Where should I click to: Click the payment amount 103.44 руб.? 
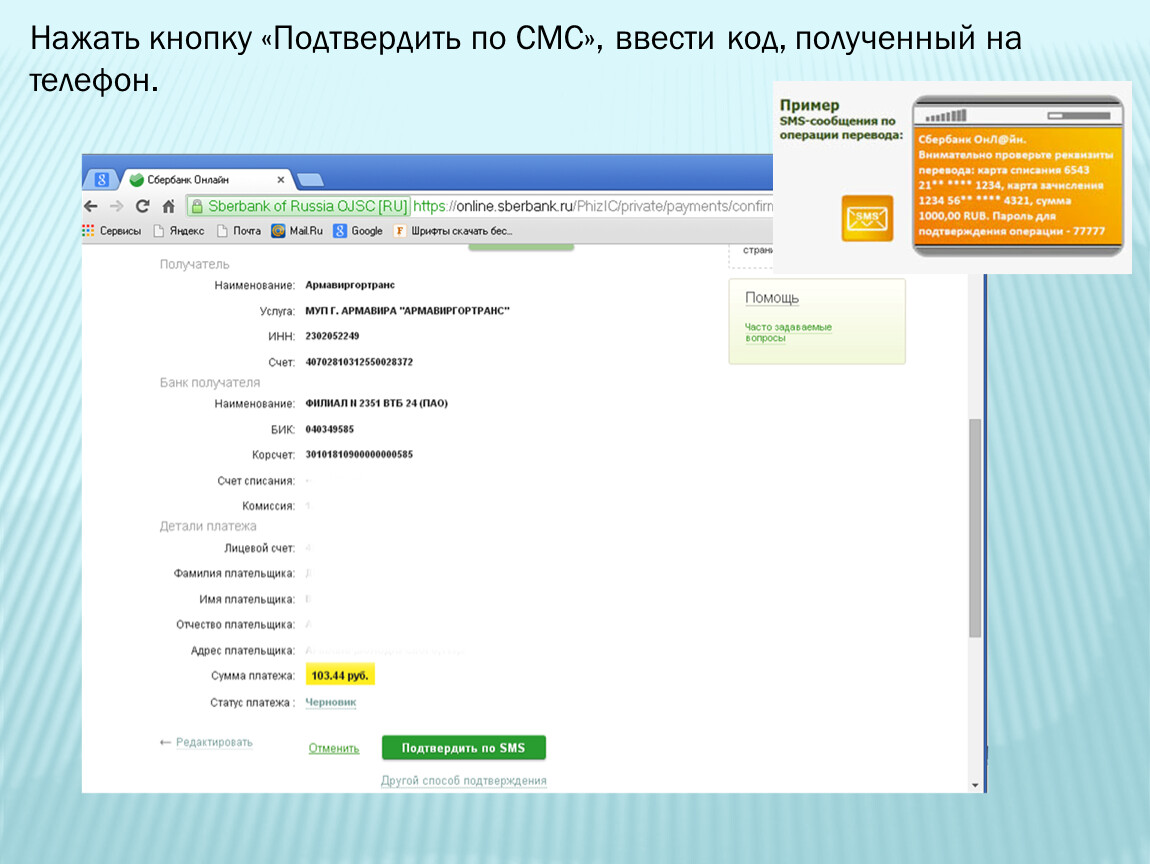coord(340,675)
